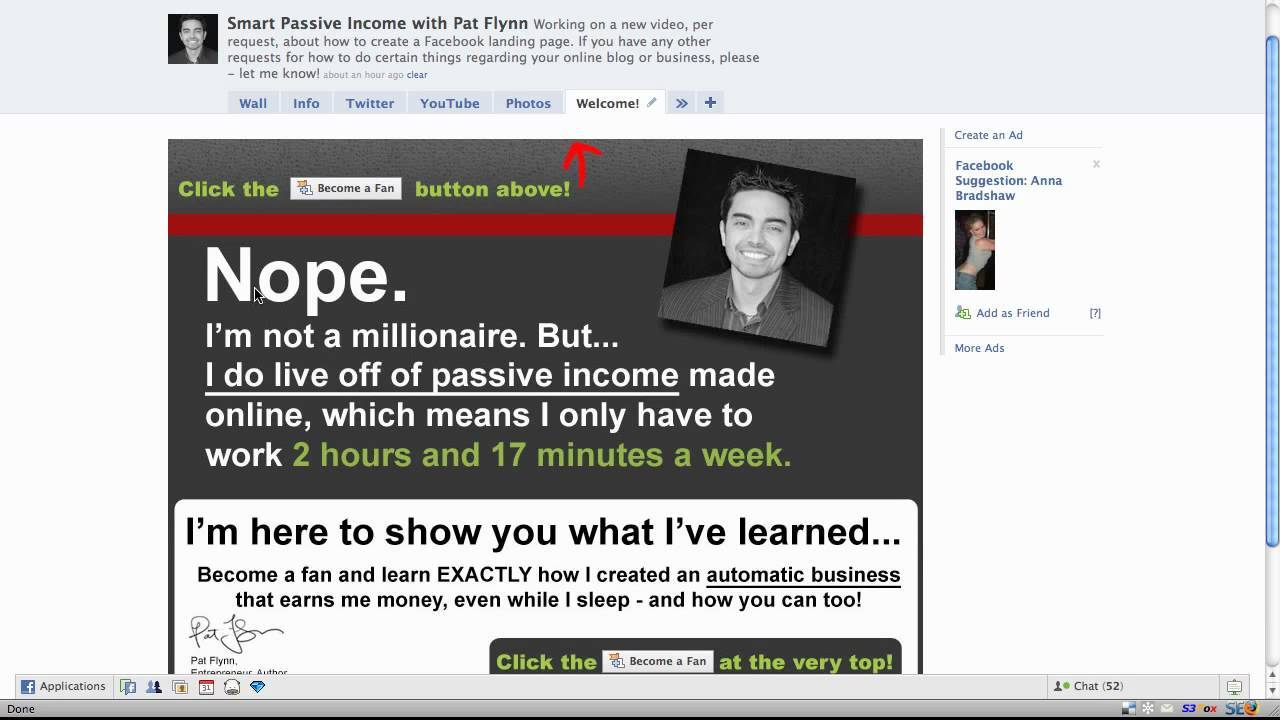Open the Photos icon in bottom bar
This screenshot has width=1280, height=720.
(180, 687)
